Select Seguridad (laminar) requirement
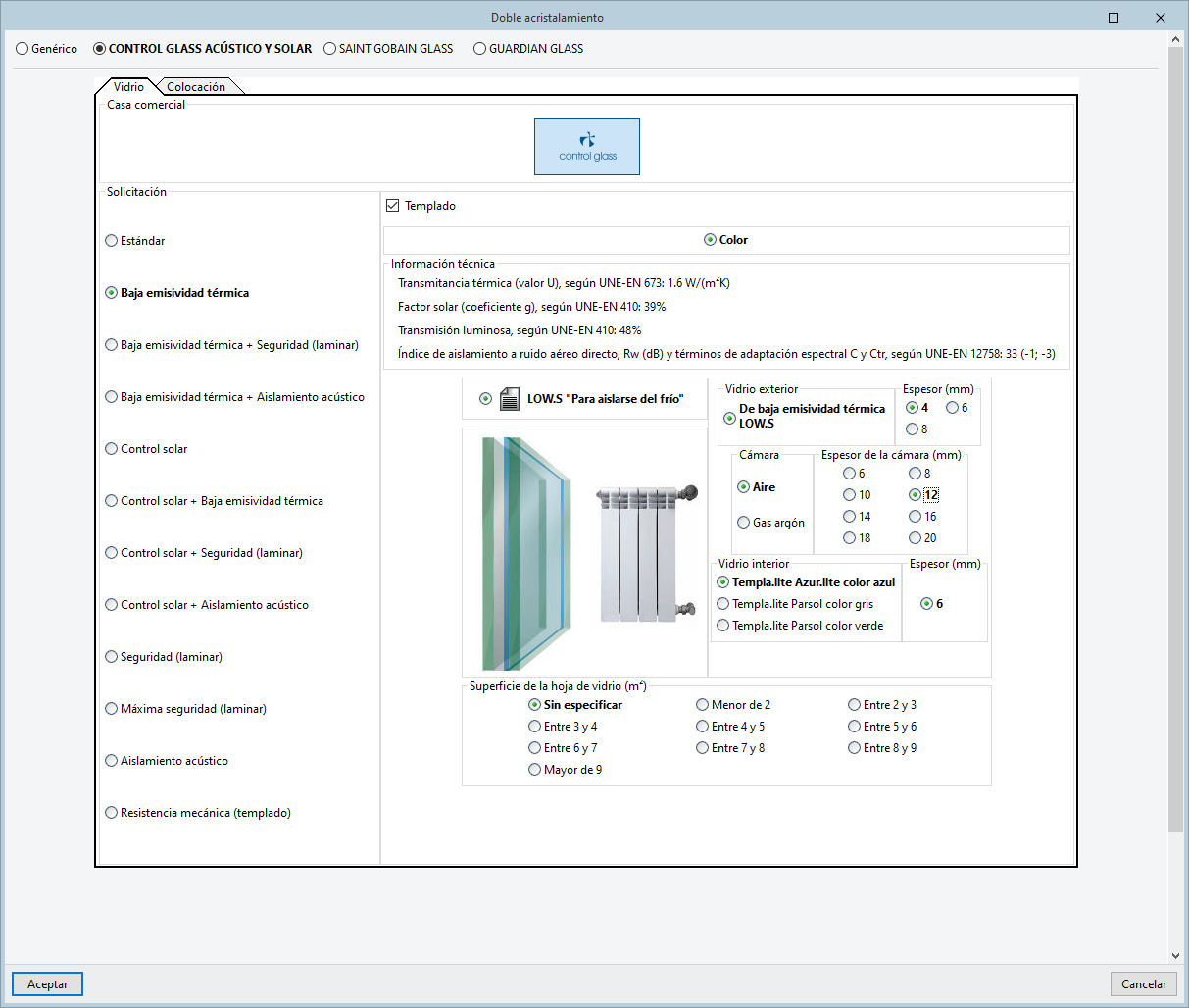Image resolution: width=1189 pixels, height=1008 pixels. pos(164,657)
